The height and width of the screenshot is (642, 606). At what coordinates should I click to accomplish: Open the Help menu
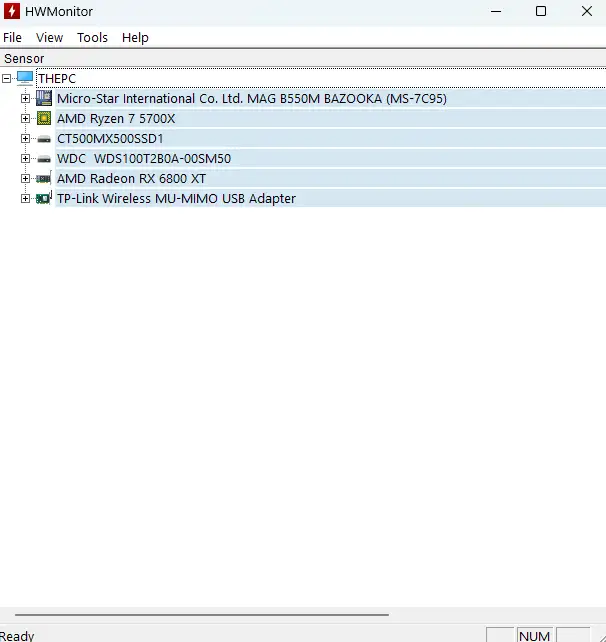coord(135,38)
